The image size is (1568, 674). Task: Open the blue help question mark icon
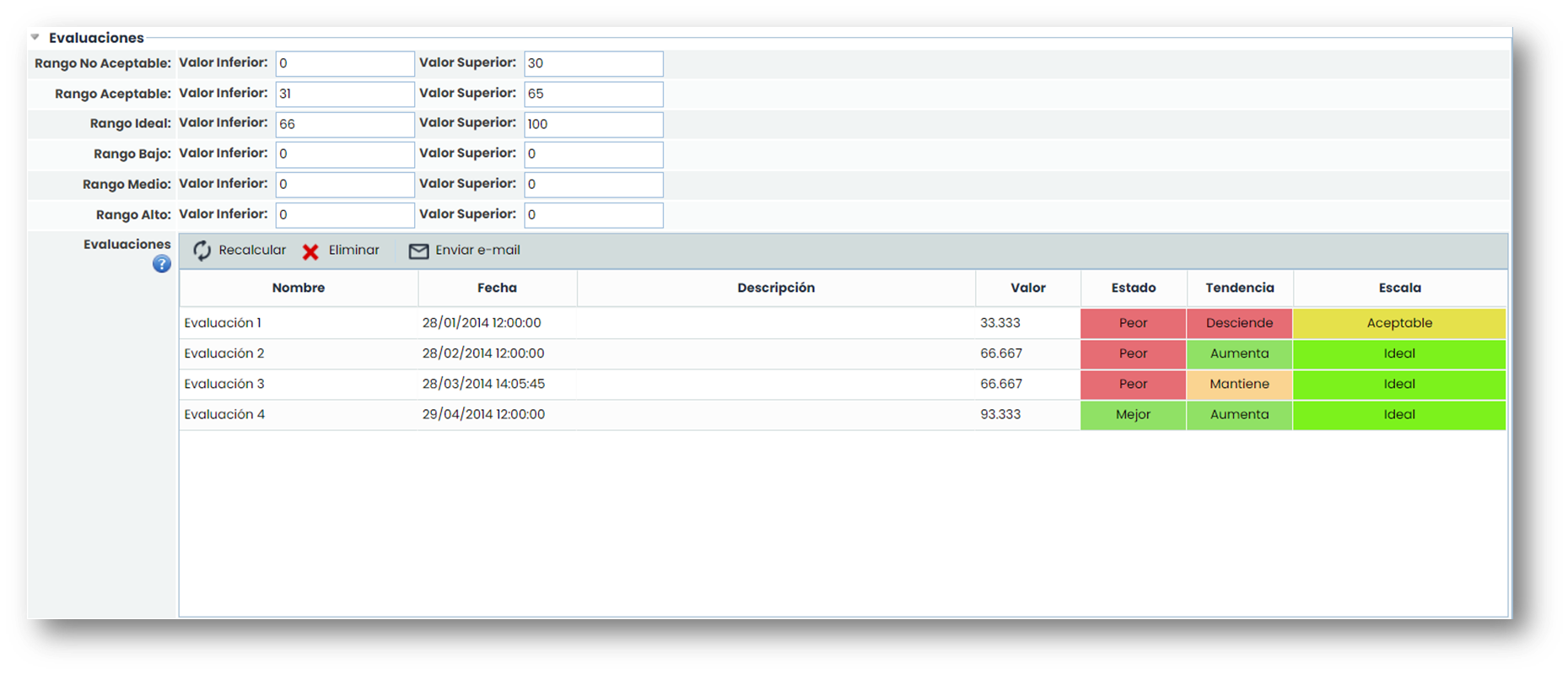click(x=162, y=265)
